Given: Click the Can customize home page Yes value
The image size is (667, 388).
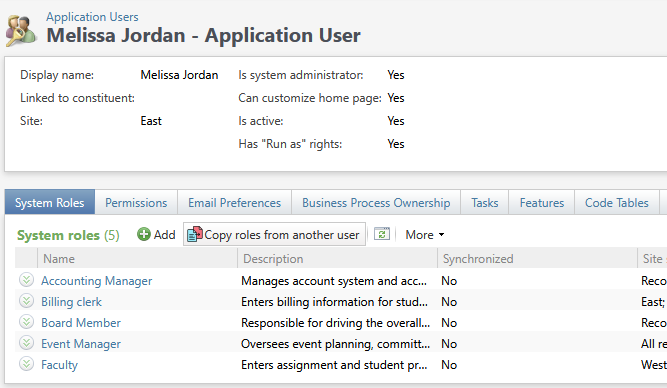Looking at the screenshot, I should pyautogui.click(x=396, y=98).
